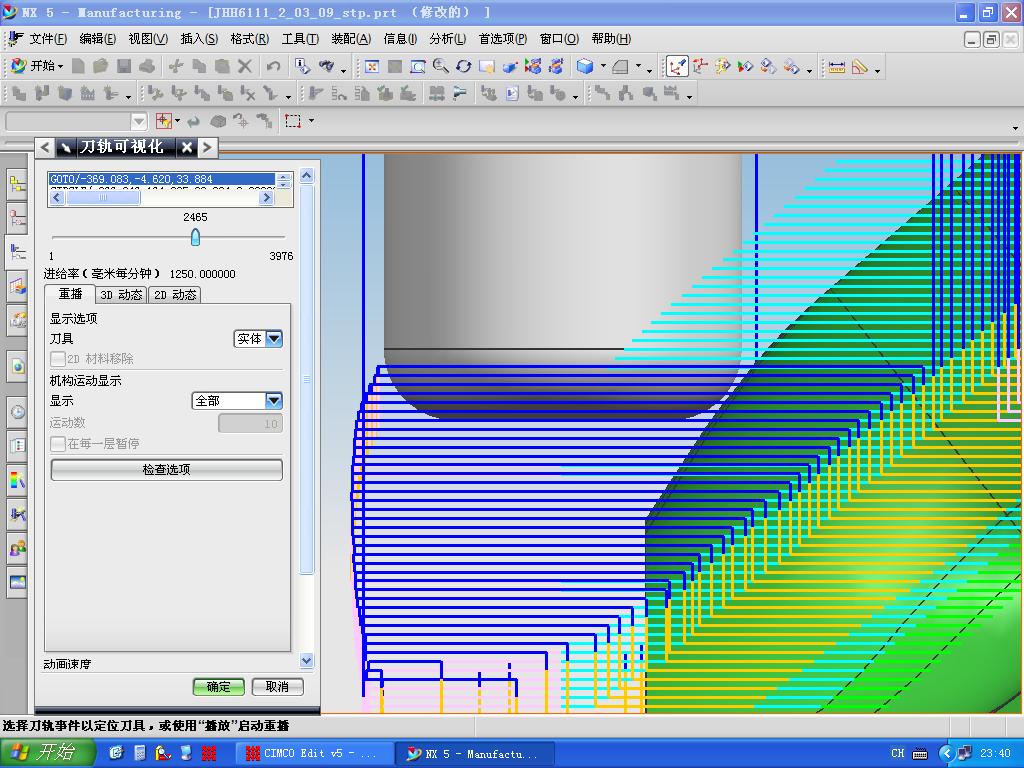Click the 运动数 input field showing 10
1024x768 pixels.
(250, 423)
